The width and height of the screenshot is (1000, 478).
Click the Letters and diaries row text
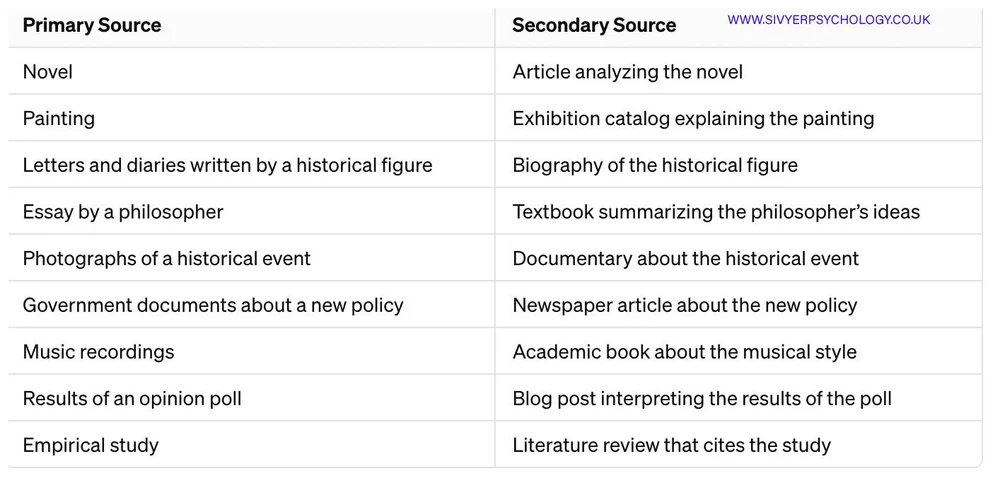pyautogui.click(x=228, y=165)
